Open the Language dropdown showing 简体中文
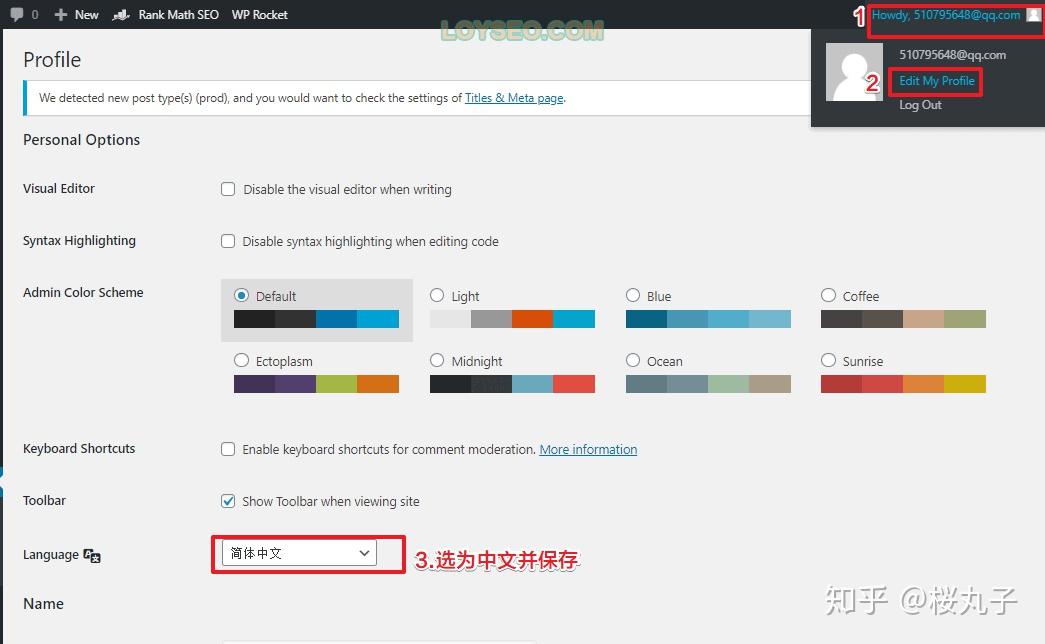This screenshot has height=644, width=1045. pos(299,553)
